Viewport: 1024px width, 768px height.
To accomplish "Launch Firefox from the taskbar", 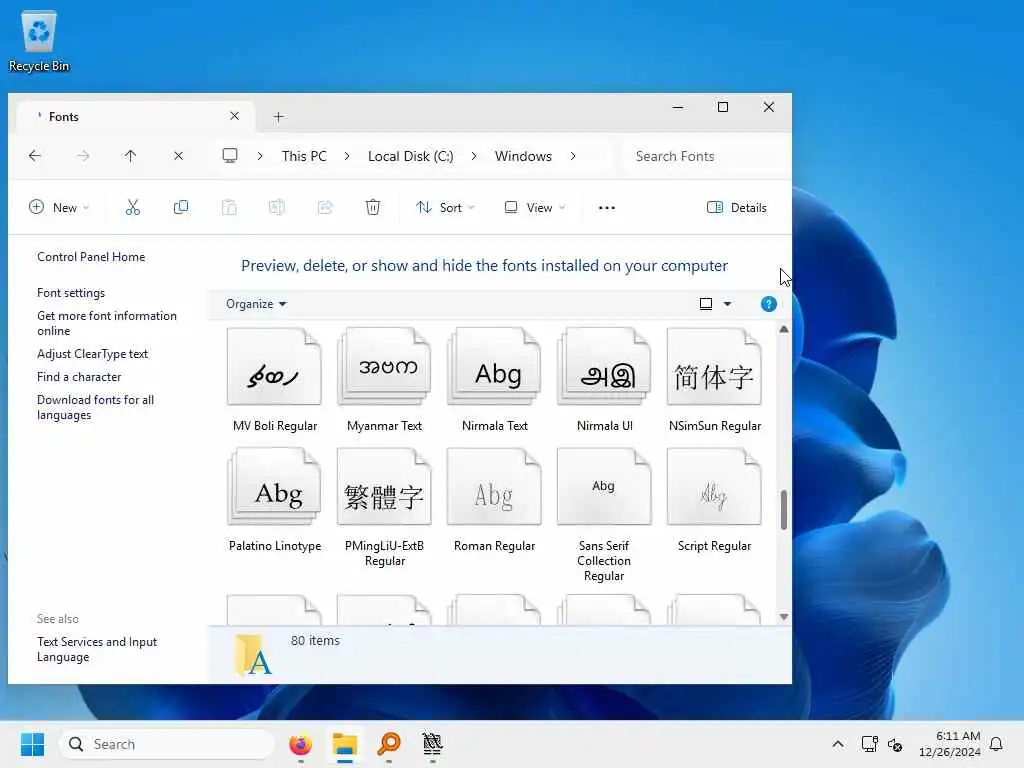I will 300,744.
